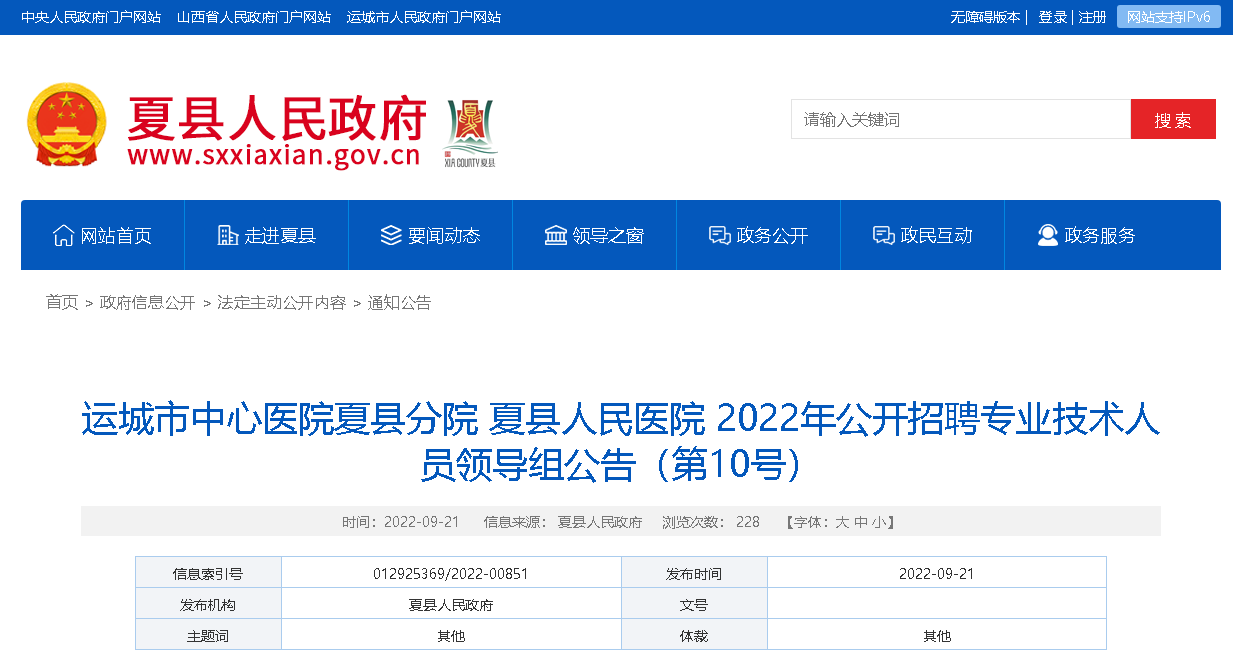Open the 政务公开 menu item

click(759, 235)
